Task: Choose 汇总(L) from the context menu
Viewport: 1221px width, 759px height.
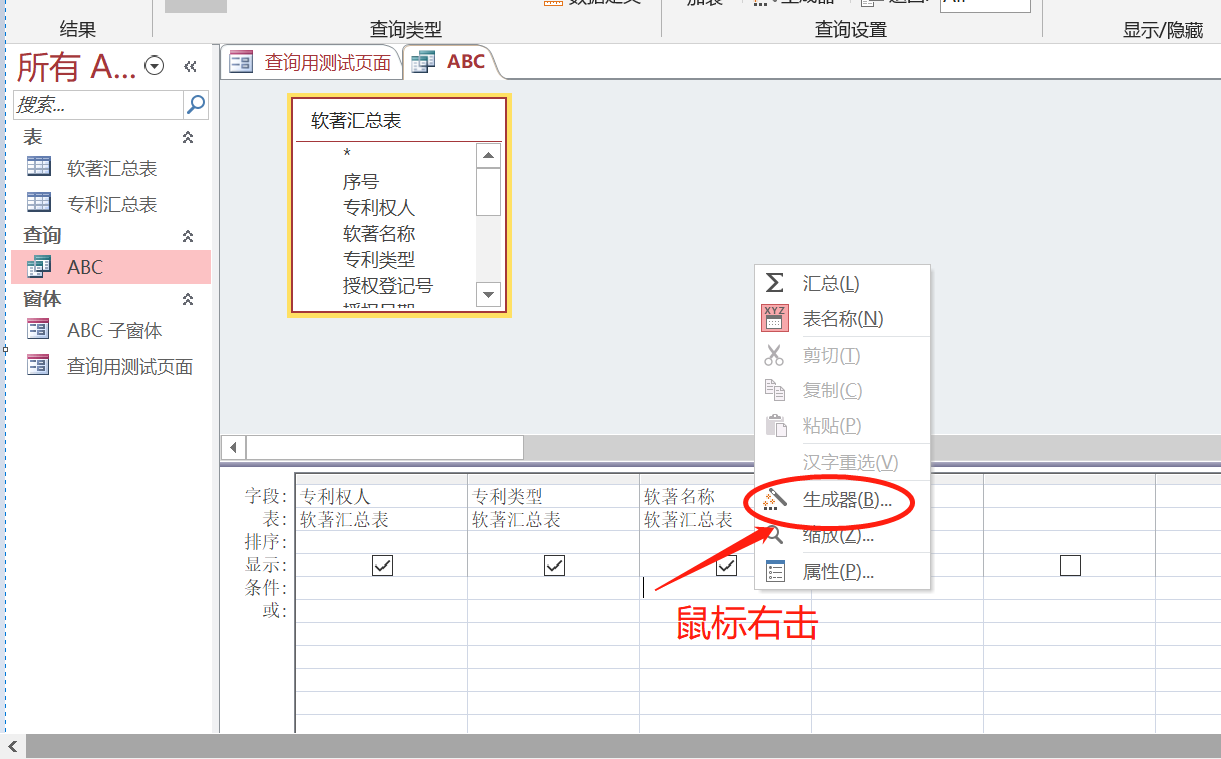Action: pos(842,284)
